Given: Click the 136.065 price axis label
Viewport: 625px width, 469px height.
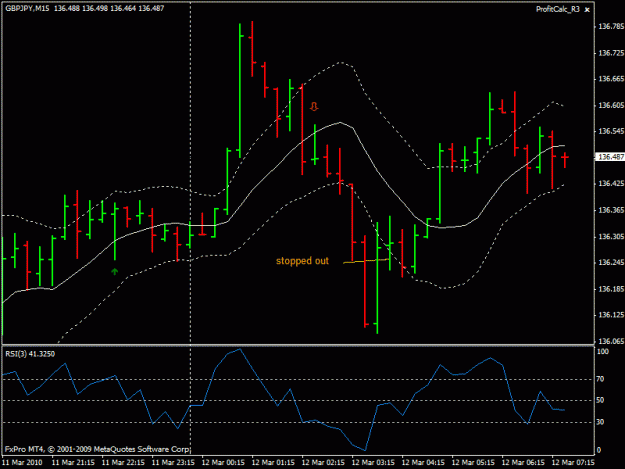Looking at the screenshot, I should (611, 341).
